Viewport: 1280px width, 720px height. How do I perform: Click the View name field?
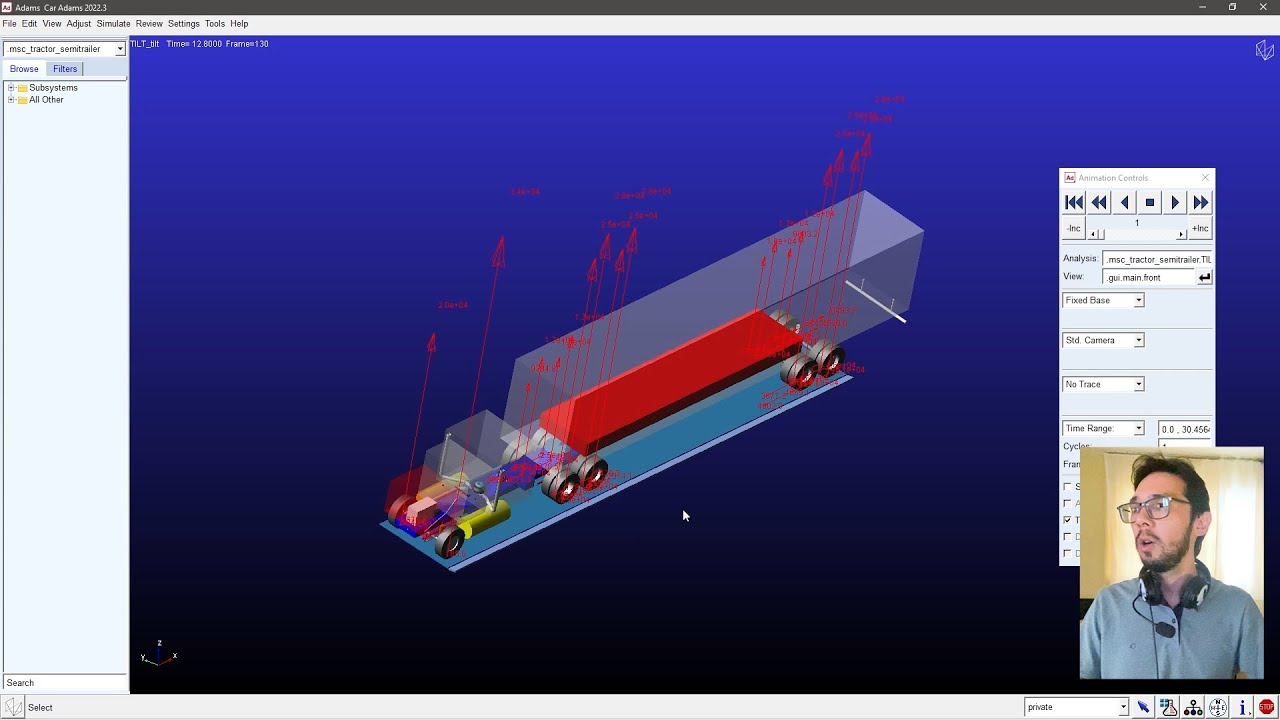coord(1148,277)
